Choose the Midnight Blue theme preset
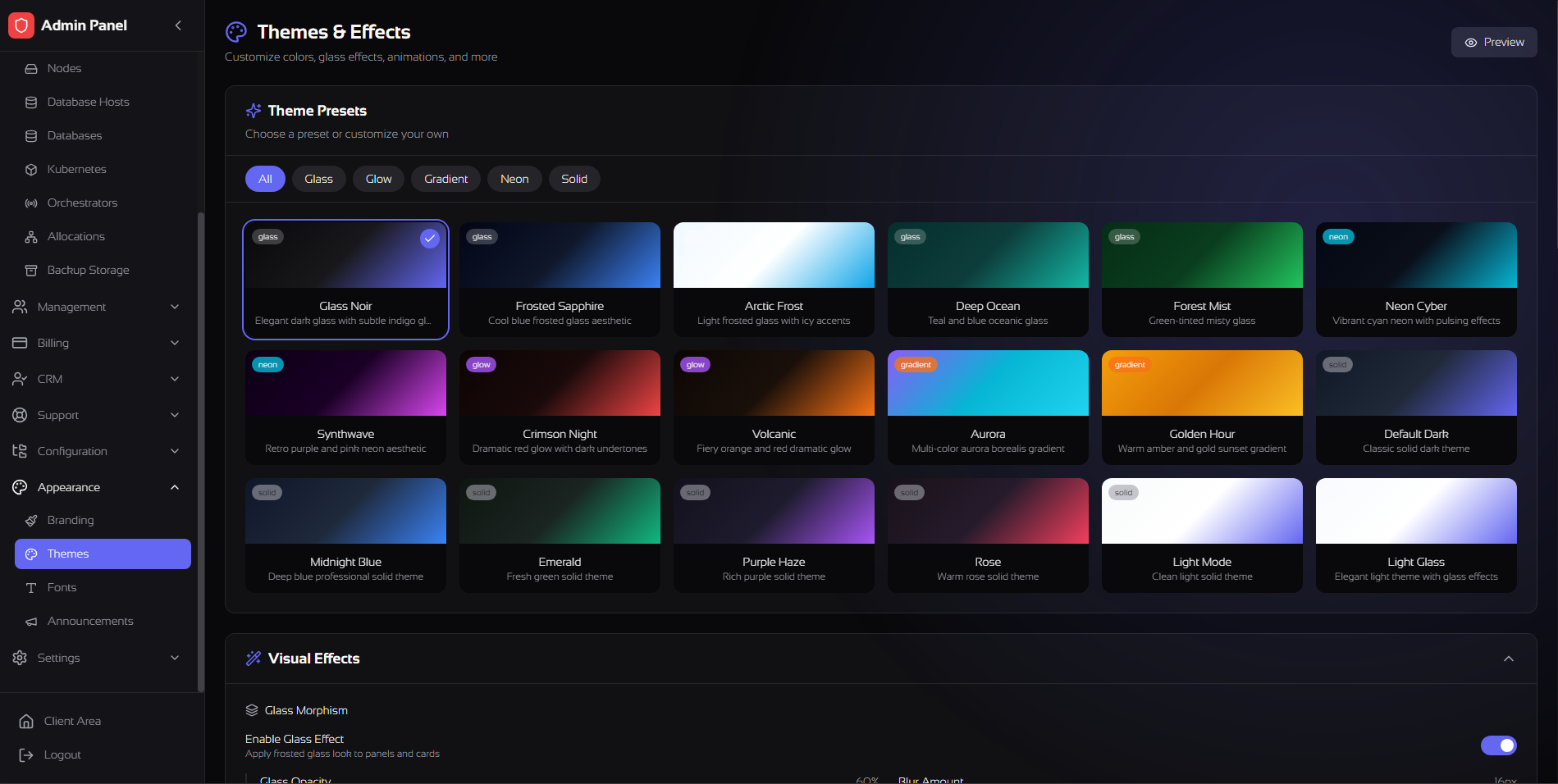Viewport: 1558px width, 784px height. pos(345,536)
